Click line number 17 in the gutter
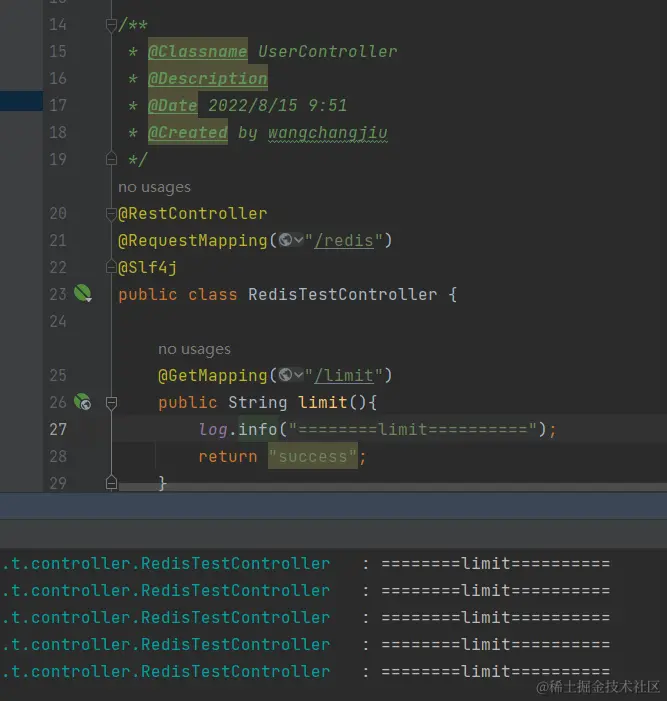Screen dimensions: 667x701 tap(58, 106)
